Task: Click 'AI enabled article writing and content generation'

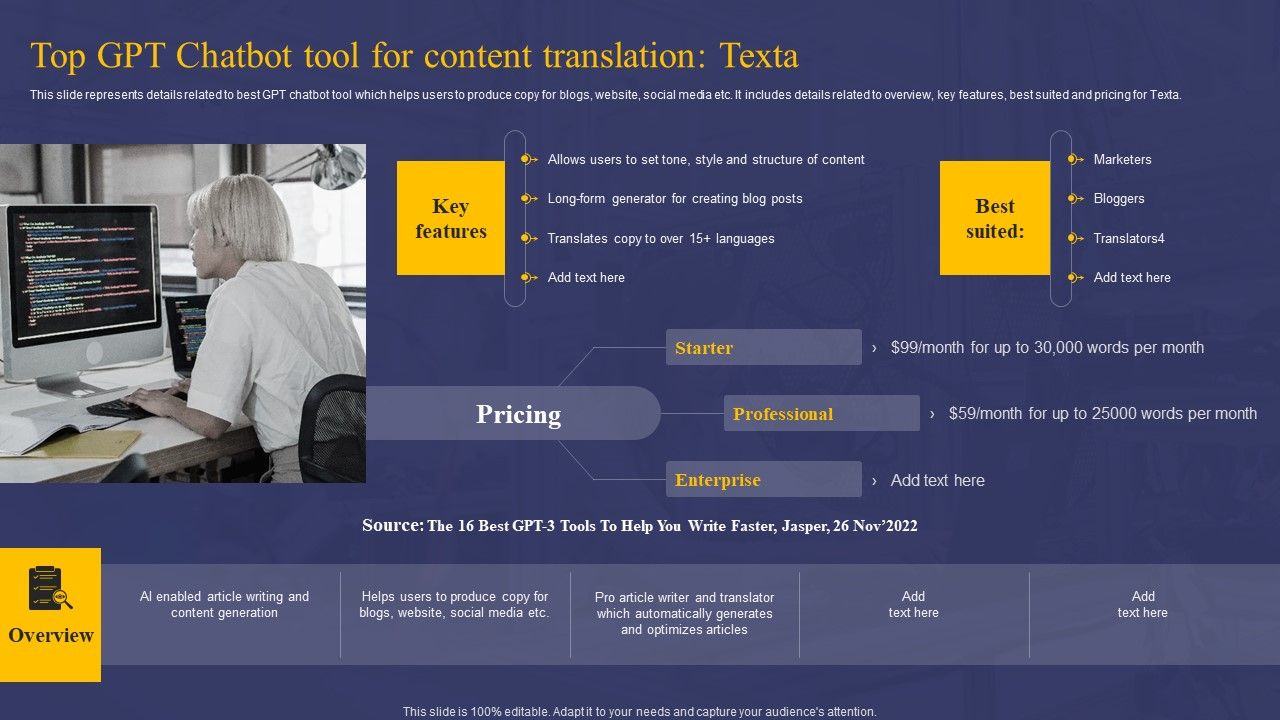Action: click(x=224, y=604)
